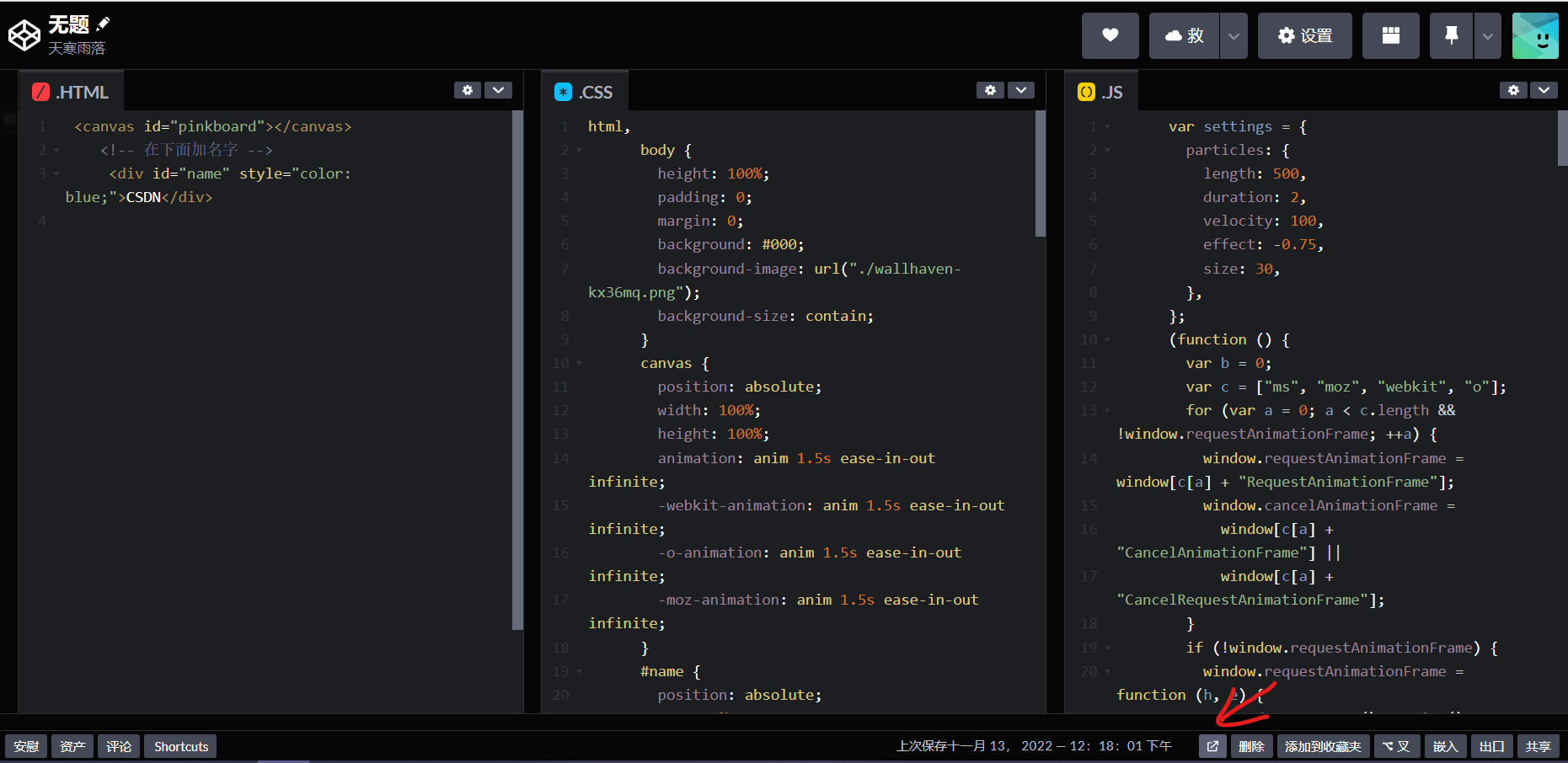Open the CSS panel chevron dropdown
This screenshot has width=1568, height=763.
[x=1021, y=90]
